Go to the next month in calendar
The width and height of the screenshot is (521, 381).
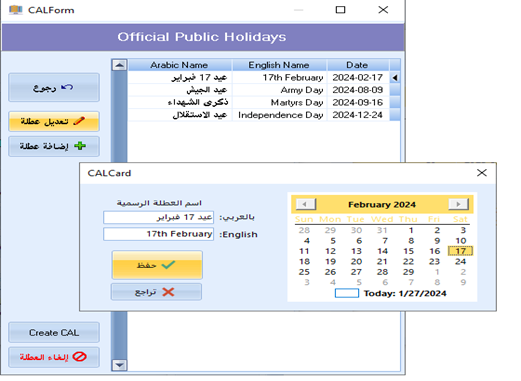(x=459, y=204)
